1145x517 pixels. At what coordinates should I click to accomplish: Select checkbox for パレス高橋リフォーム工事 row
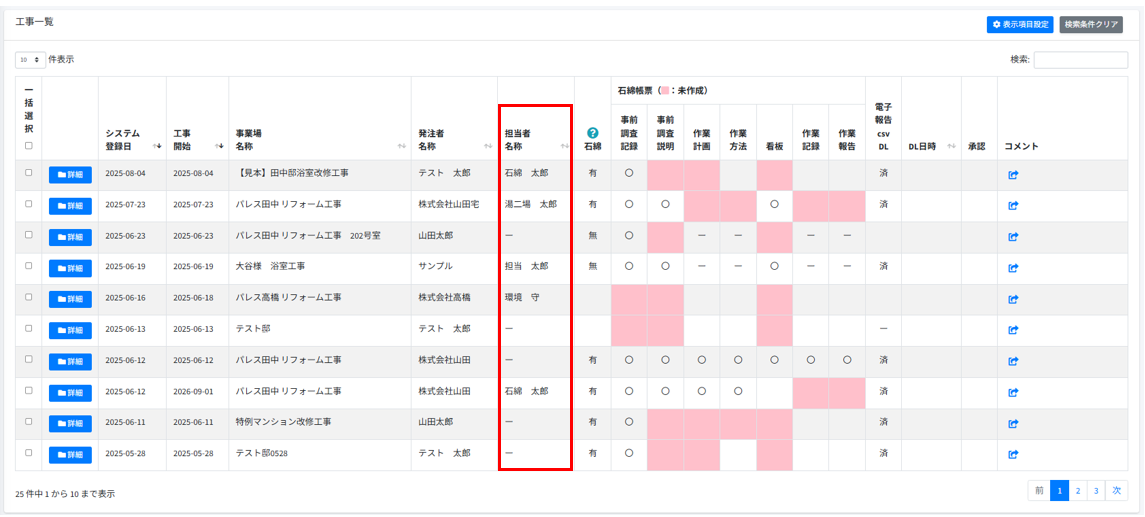(28, 297)
